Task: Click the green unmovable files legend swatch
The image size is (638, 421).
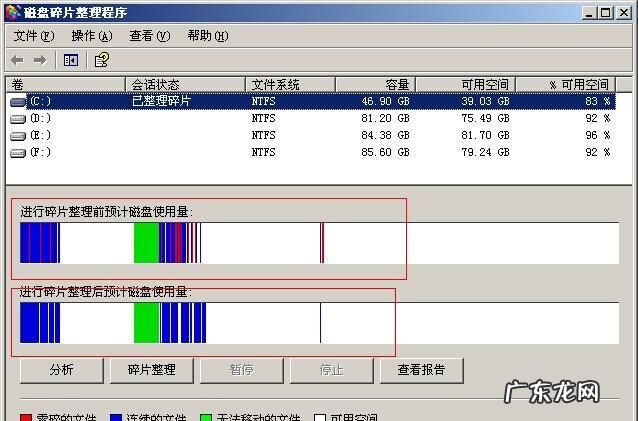Action: tap(206, 417)
